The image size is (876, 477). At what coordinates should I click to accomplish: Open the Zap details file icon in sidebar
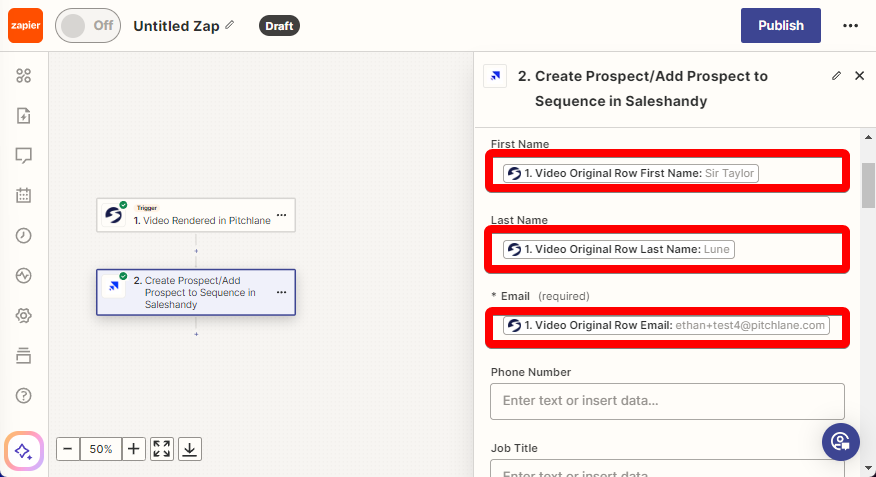[23, 116]
